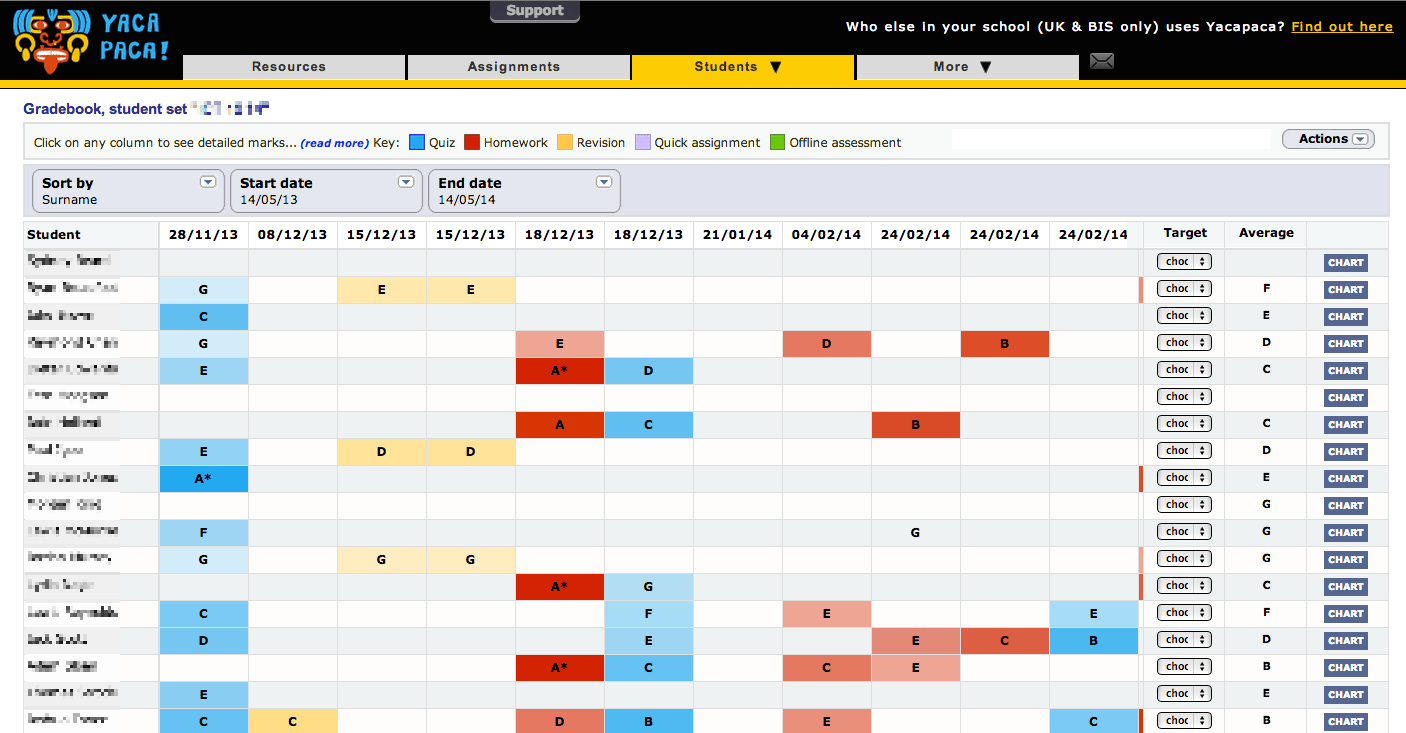
Task: Open the choc Target dropdown for the first student
Action: pyautogui.click(x=1184, y=261)
